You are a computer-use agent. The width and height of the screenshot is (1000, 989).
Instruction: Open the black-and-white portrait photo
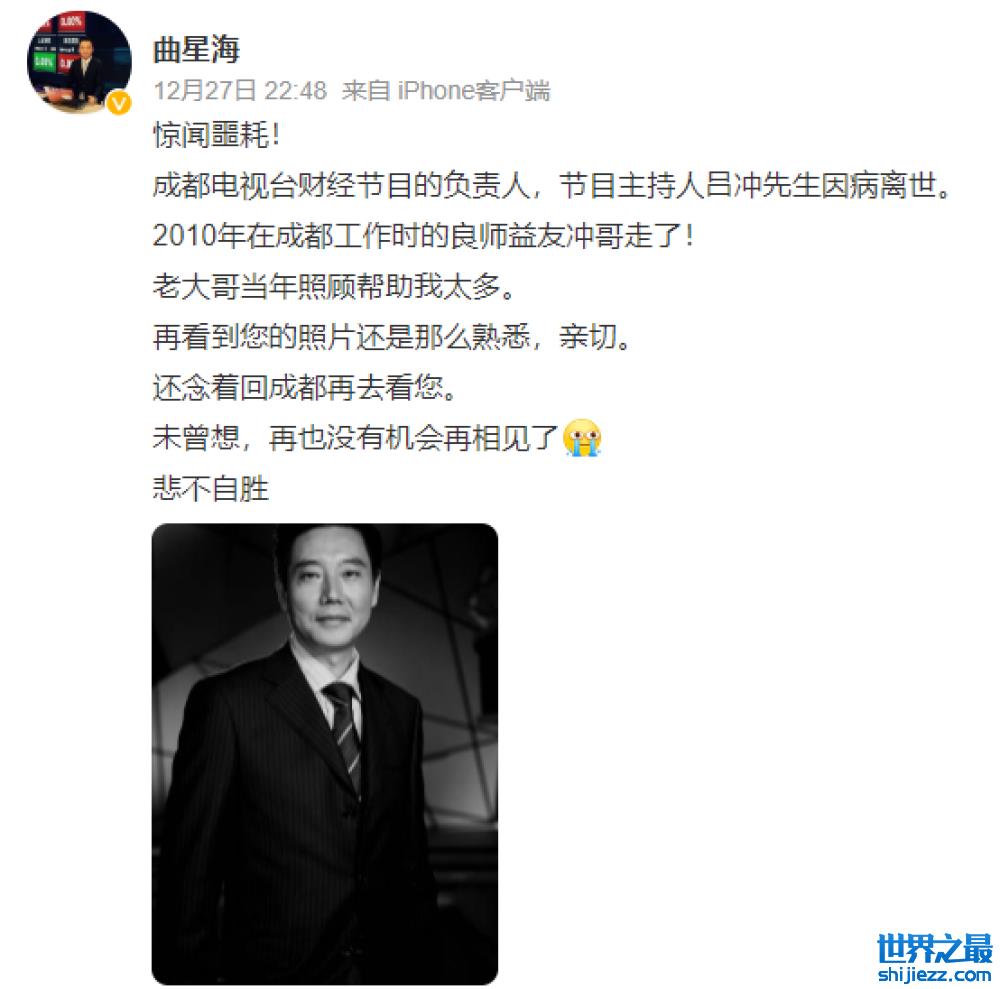click(325, 754)
